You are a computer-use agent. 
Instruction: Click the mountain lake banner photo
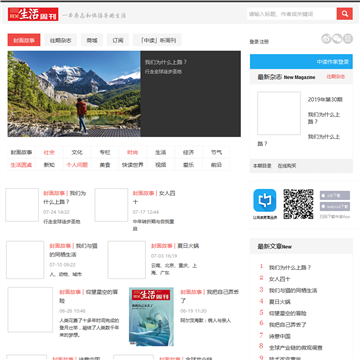pyautogui.click(x=74, y=94)
